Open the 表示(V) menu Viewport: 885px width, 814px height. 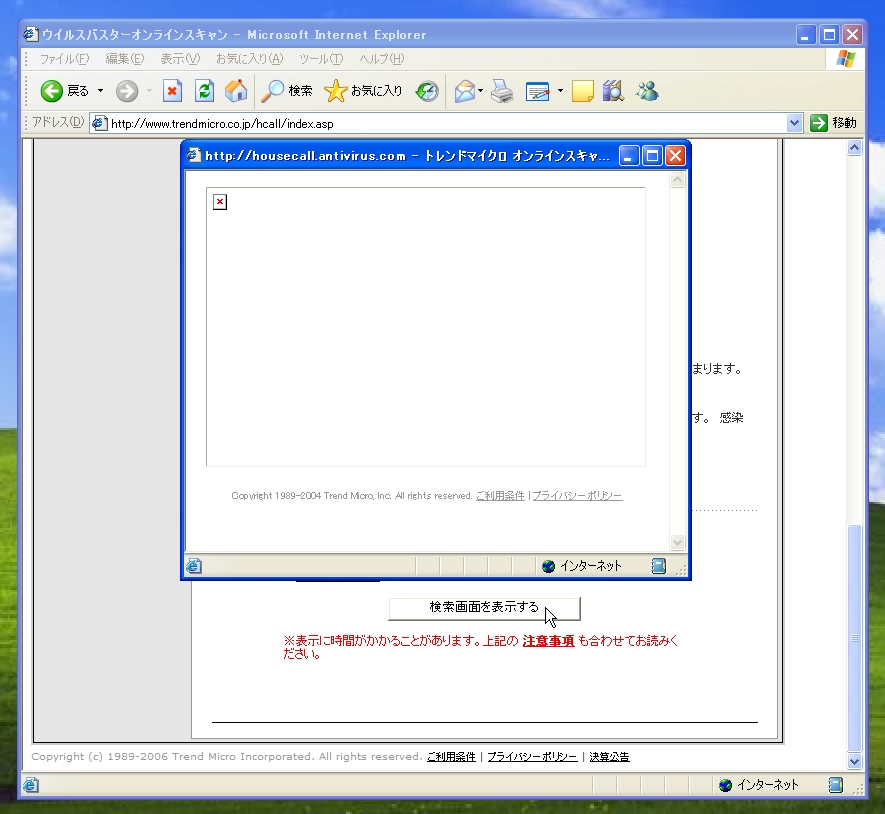(180, 59)
